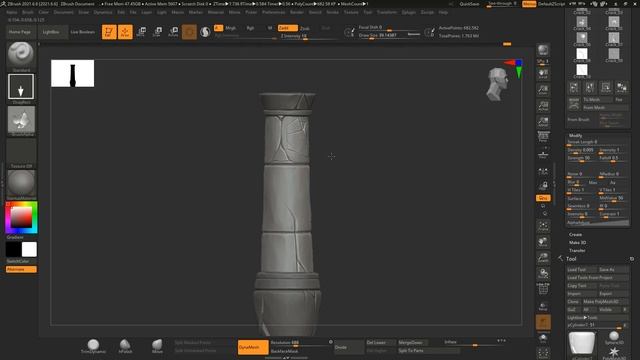Click the Frame mesh icon
This screenshot has width=640, height=360.
[543, 227]
